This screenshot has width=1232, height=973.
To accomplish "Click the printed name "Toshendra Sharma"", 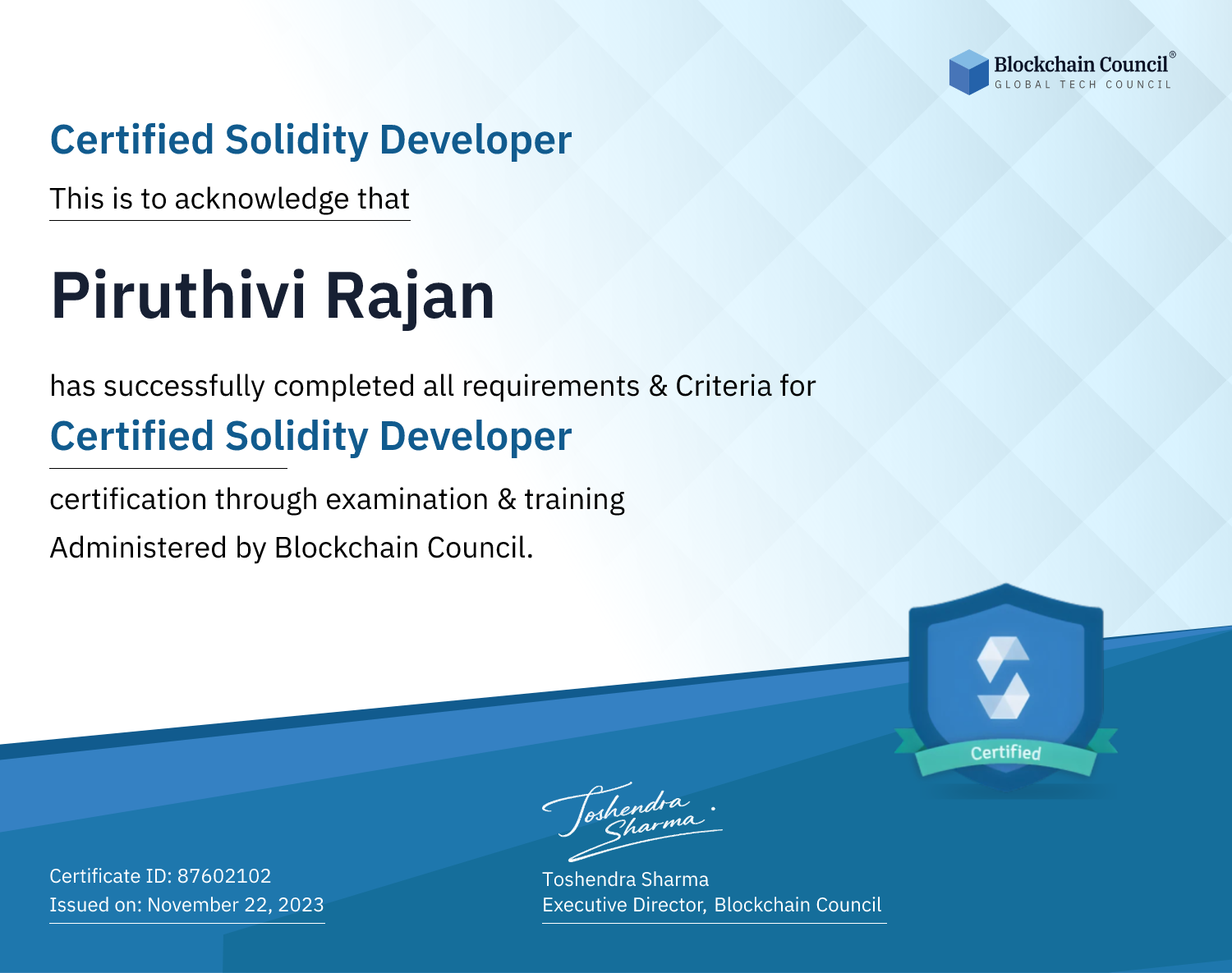I will click(x=625, y=879).
